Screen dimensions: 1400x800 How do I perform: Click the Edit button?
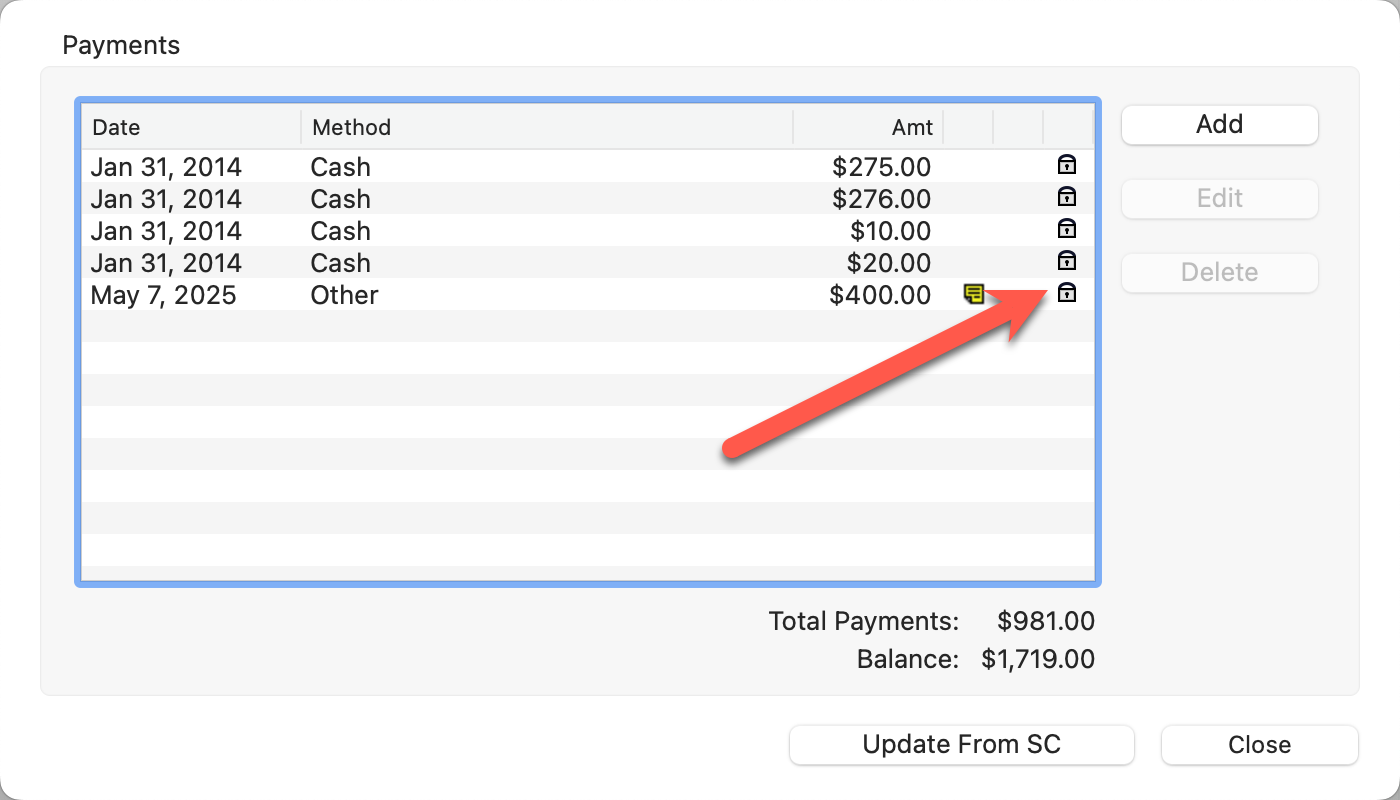point(1219,198)
